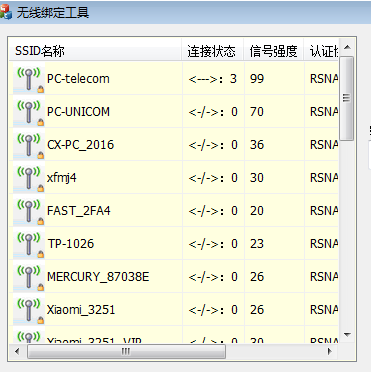This screenshot has height=372, width=371.
Task: Click the xfmj4 wireless antenna icon
Action: tap(29, 178)
